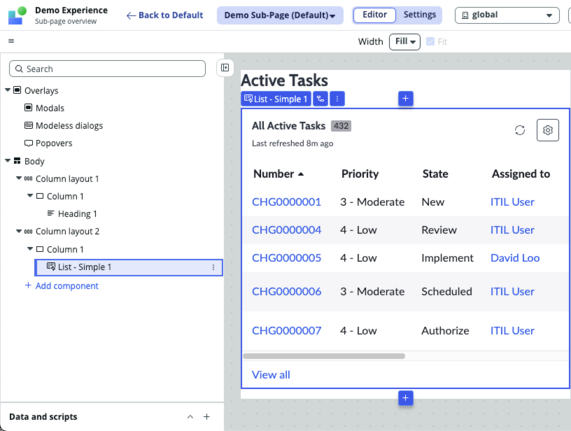Click the hamburger menu icon under the logo

[x=11, y=41]
